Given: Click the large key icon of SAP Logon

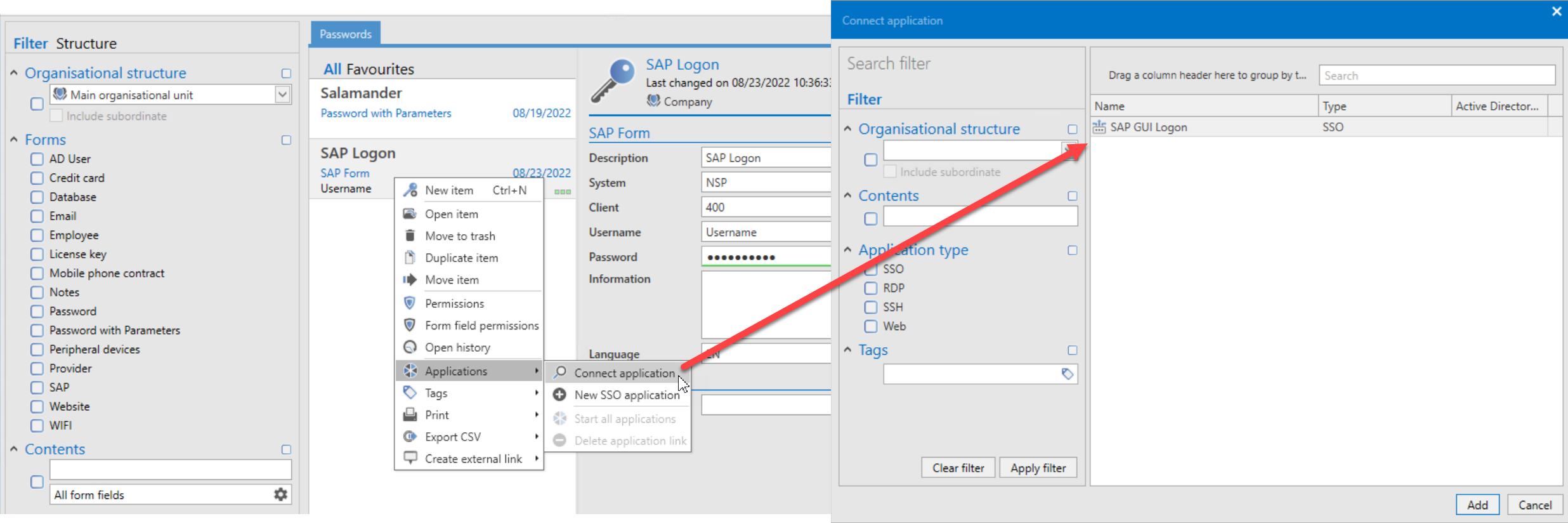Looking at the screenshot, I should tap(612, 81).
